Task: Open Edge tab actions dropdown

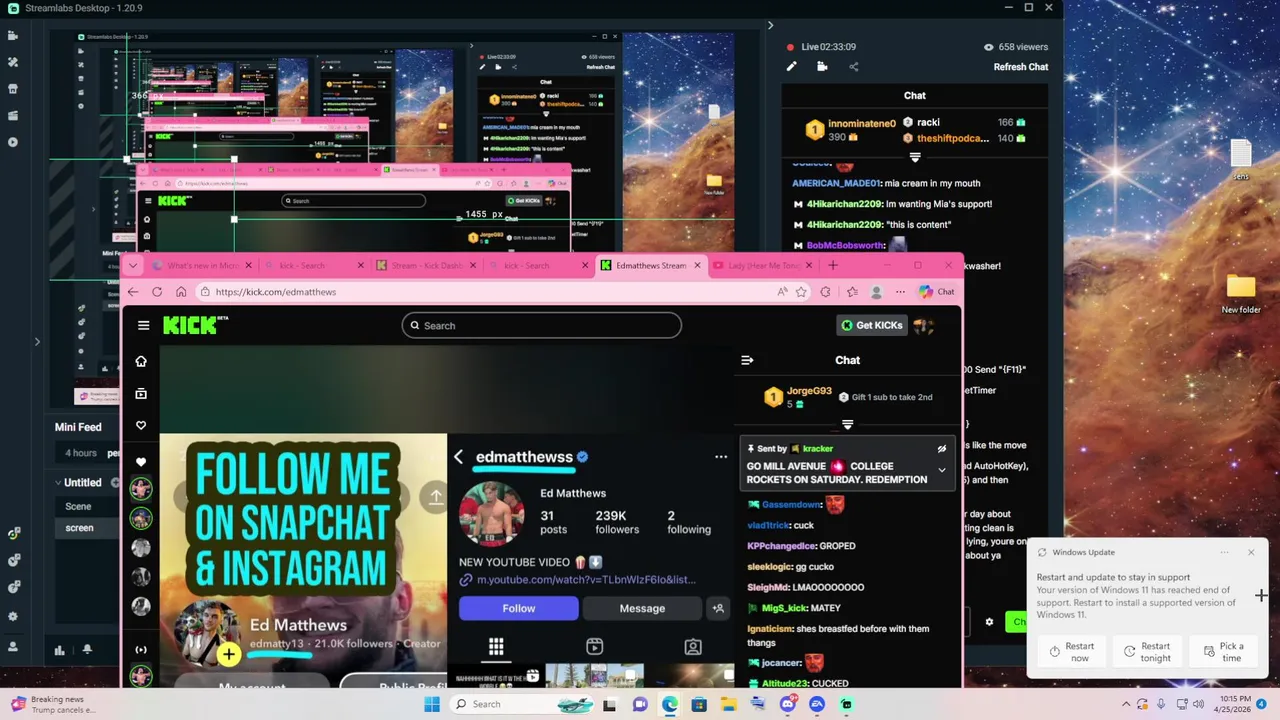Action: (x=133, y=265)
